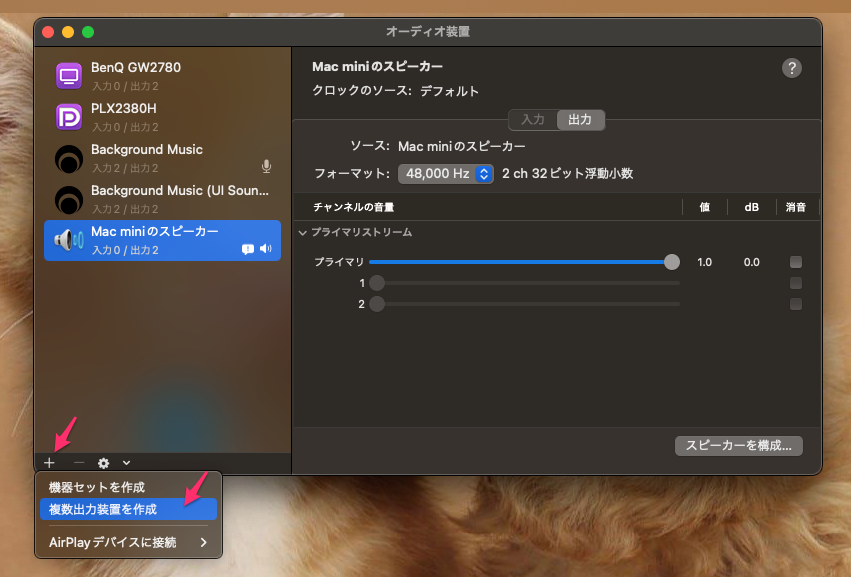Image resolution: width=851 pixels, height=577 pixels.
Task: Toggle mute checkbox for the プライマリ channel
Action: tap(796, 262)
